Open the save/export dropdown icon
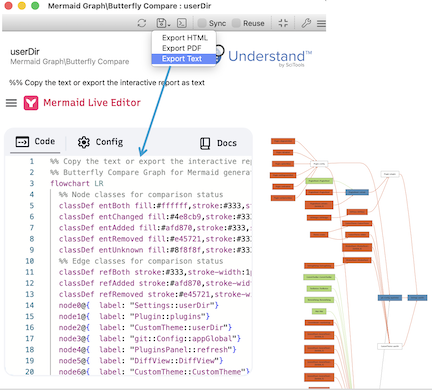The width and height of the screenshot is (432, 390). click(x=163, y=23)
